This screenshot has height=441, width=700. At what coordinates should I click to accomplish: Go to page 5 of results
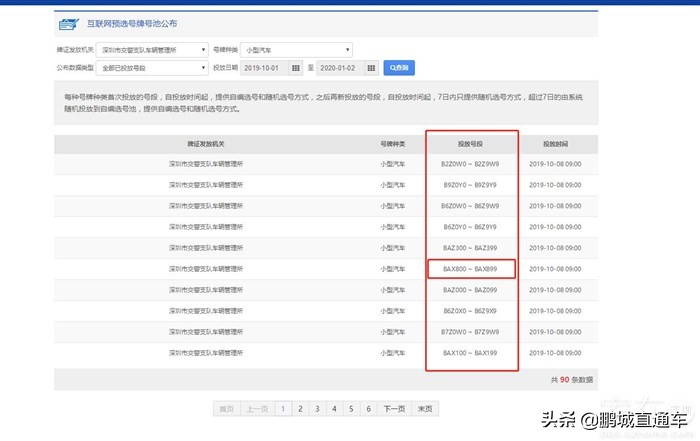(351, 408)
